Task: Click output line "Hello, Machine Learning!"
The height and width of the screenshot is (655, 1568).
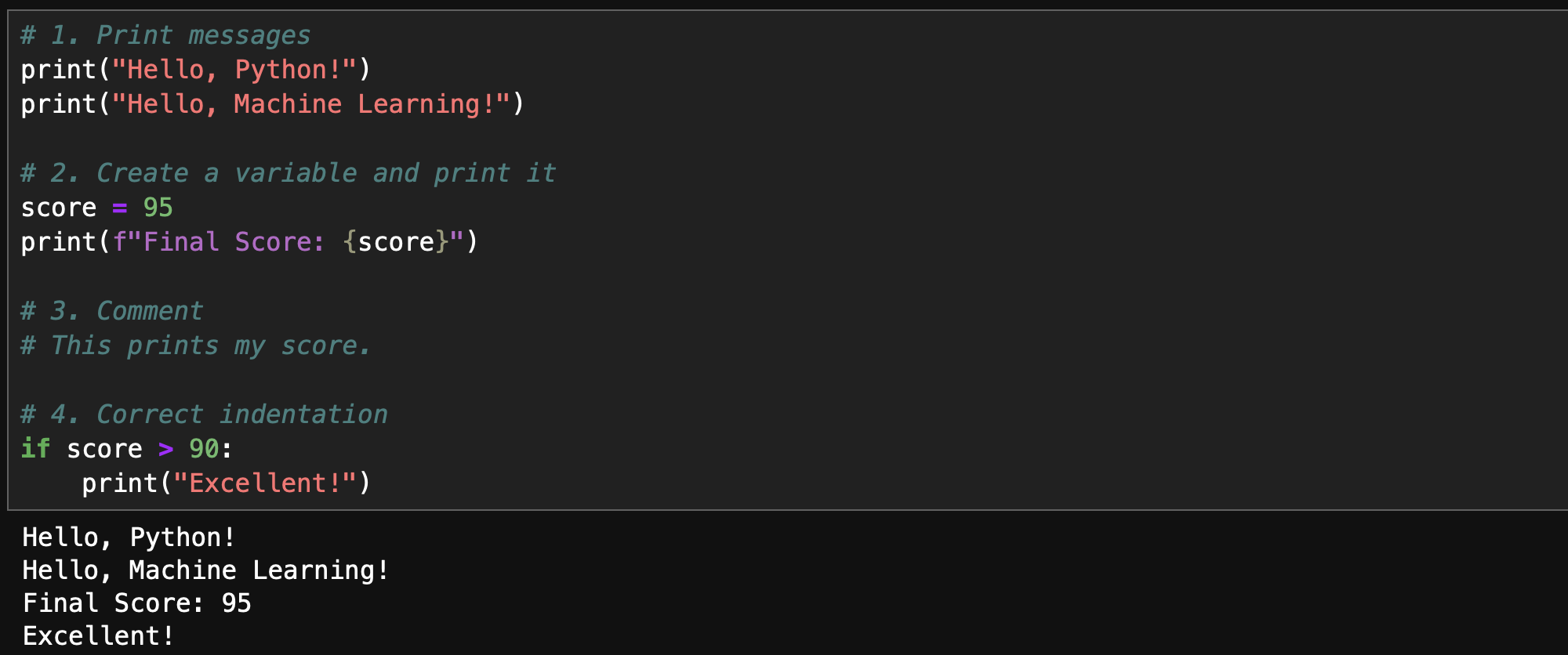Action: (205, 570)
